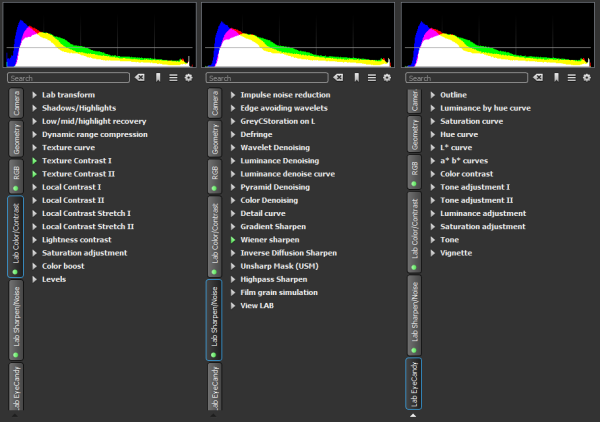Clear the search field in left panel
This screenshot has height=422, width=600.
pyautogui.click(x=140, y=77)
